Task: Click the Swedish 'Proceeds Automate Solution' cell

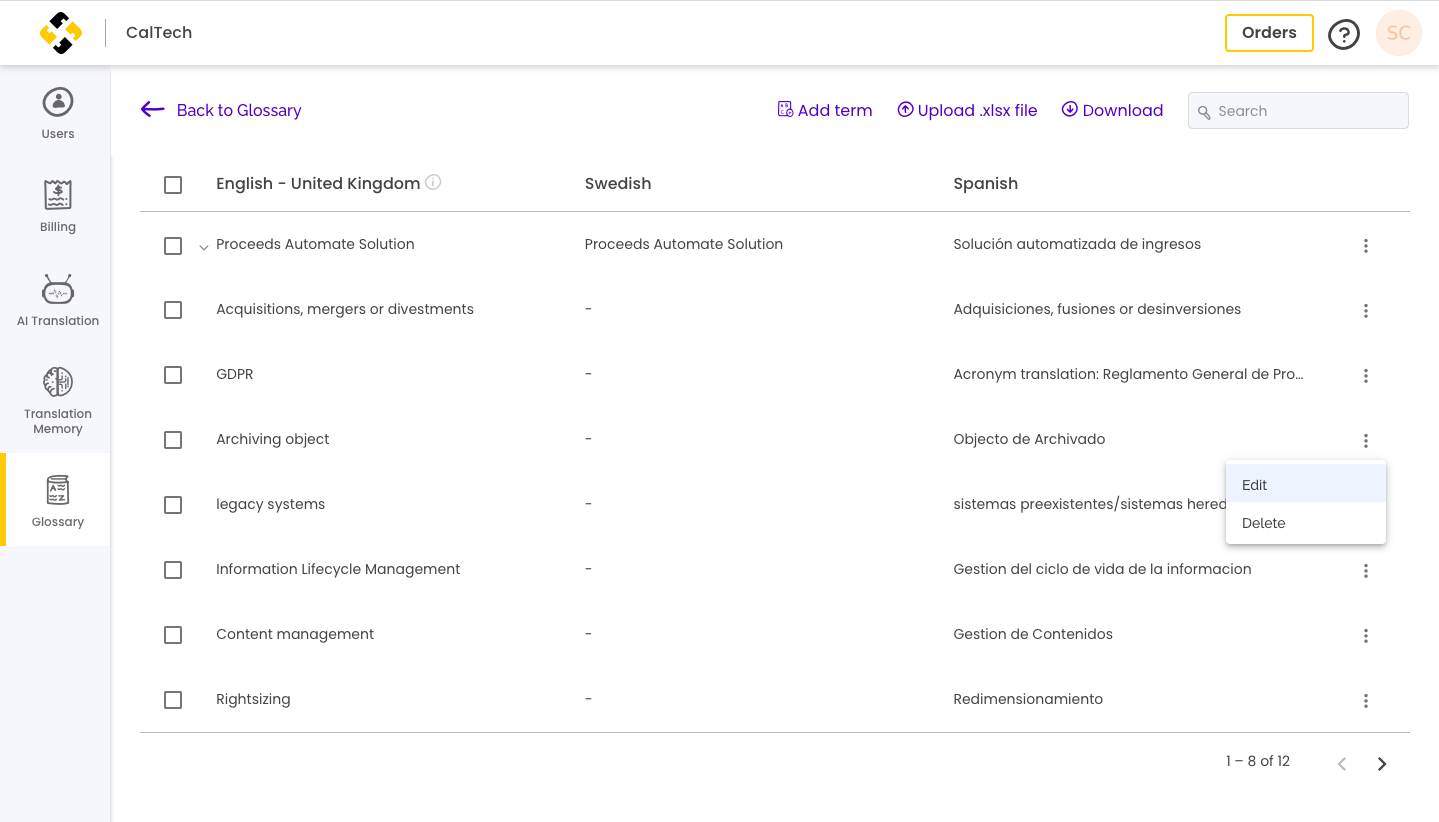Action: 684,244
